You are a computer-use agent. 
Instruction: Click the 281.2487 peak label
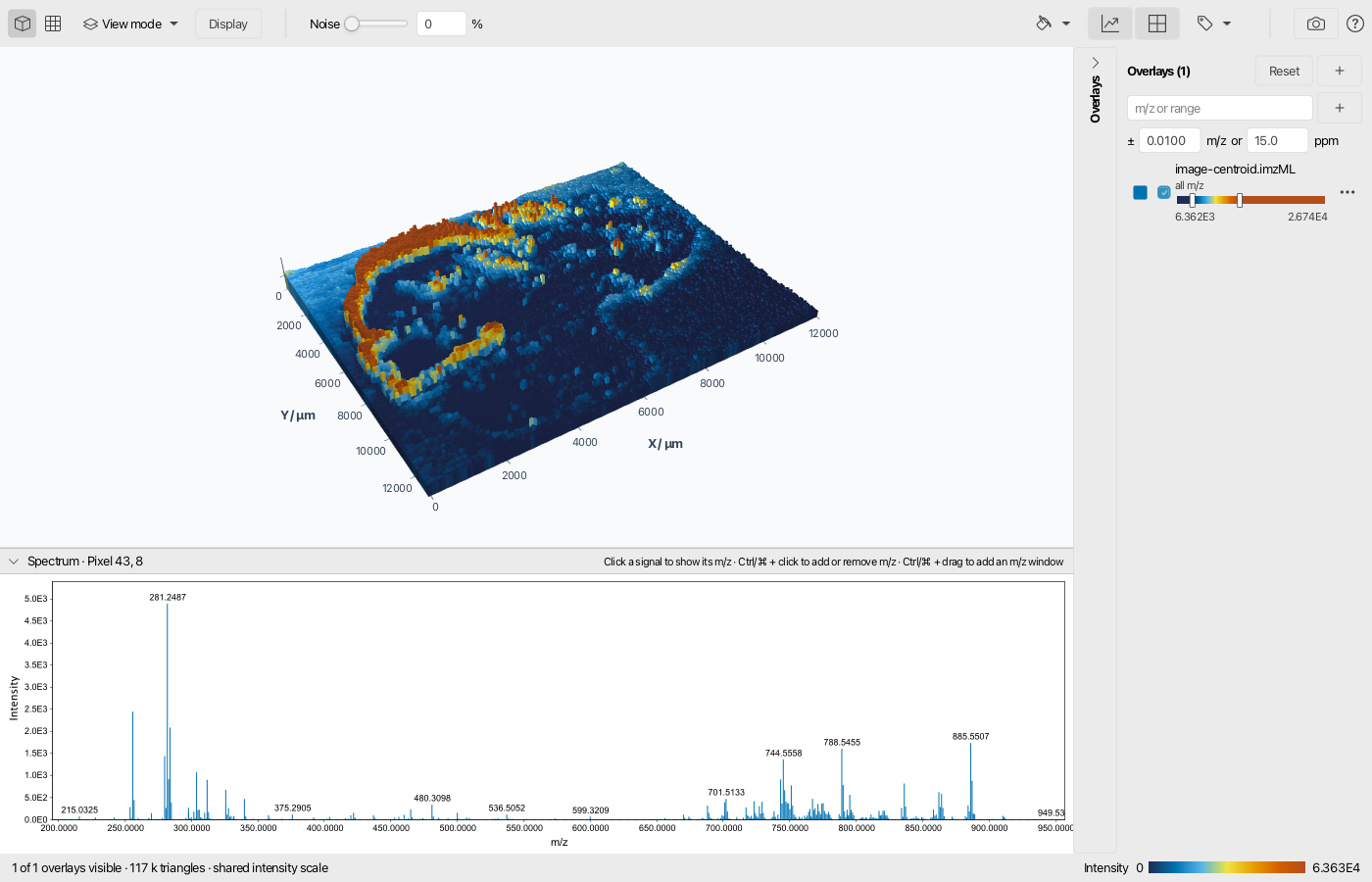pyautogui.click(x=168, y=597)
